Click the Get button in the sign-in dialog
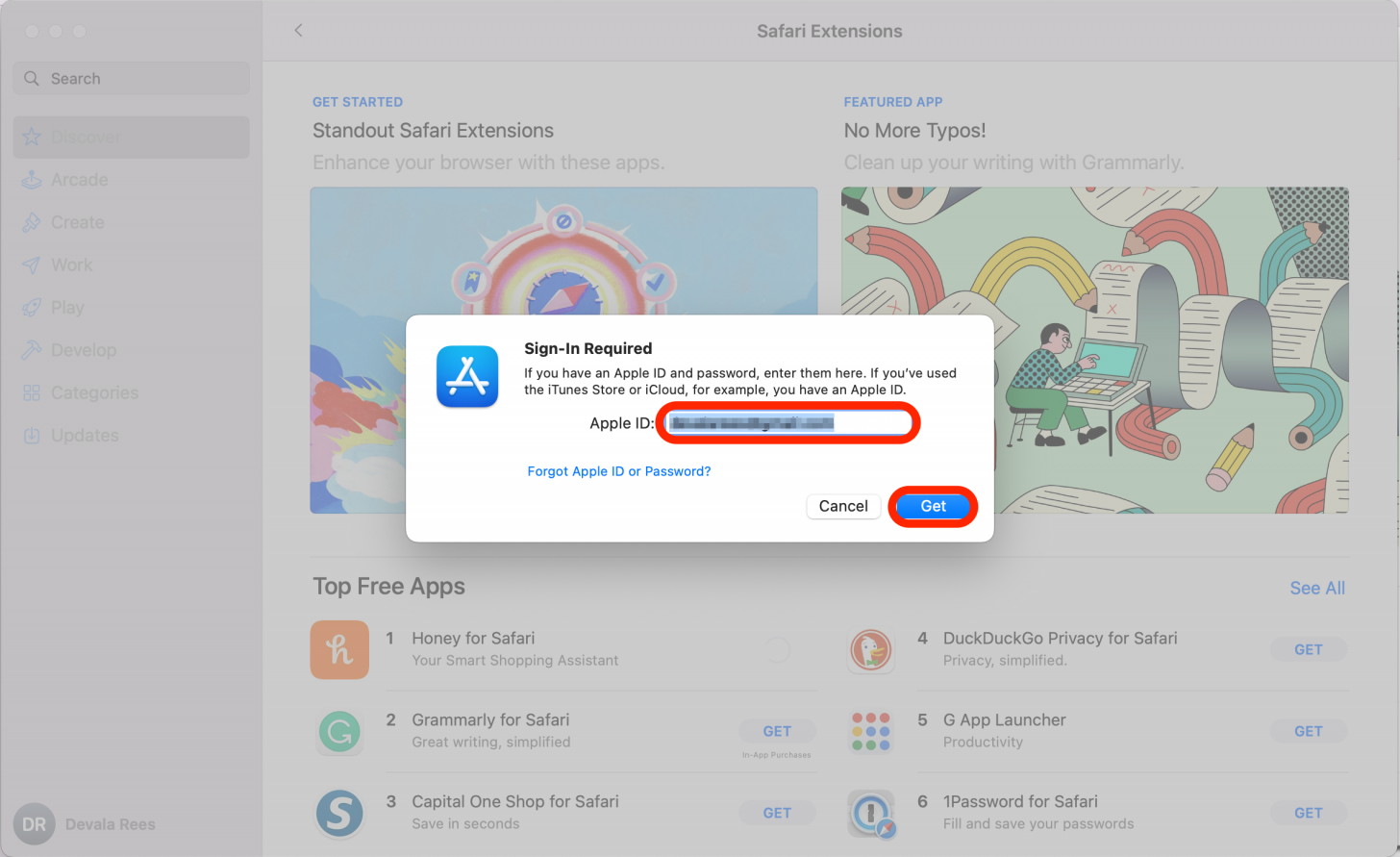 point(933,506)
